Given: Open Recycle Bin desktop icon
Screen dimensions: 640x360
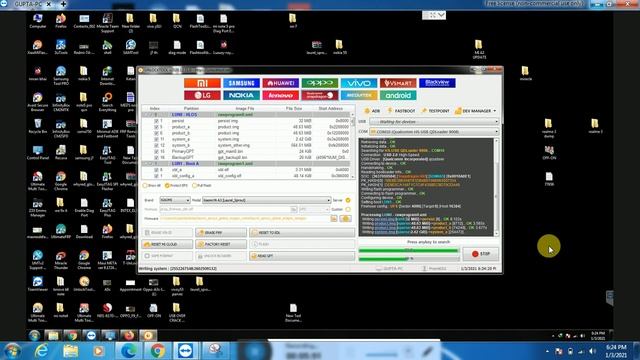Looking at the screenshot, I should coord(38,126).
